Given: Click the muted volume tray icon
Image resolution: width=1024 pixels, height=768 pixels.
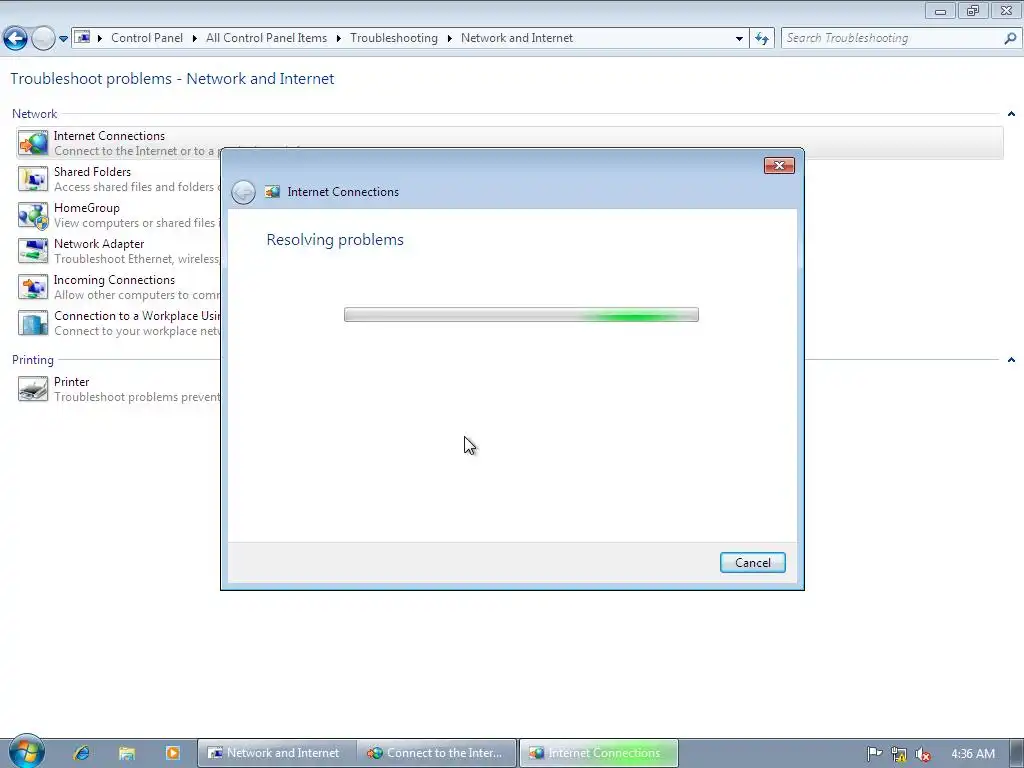Looking at the screenshot, I should [x=923, y=754].
